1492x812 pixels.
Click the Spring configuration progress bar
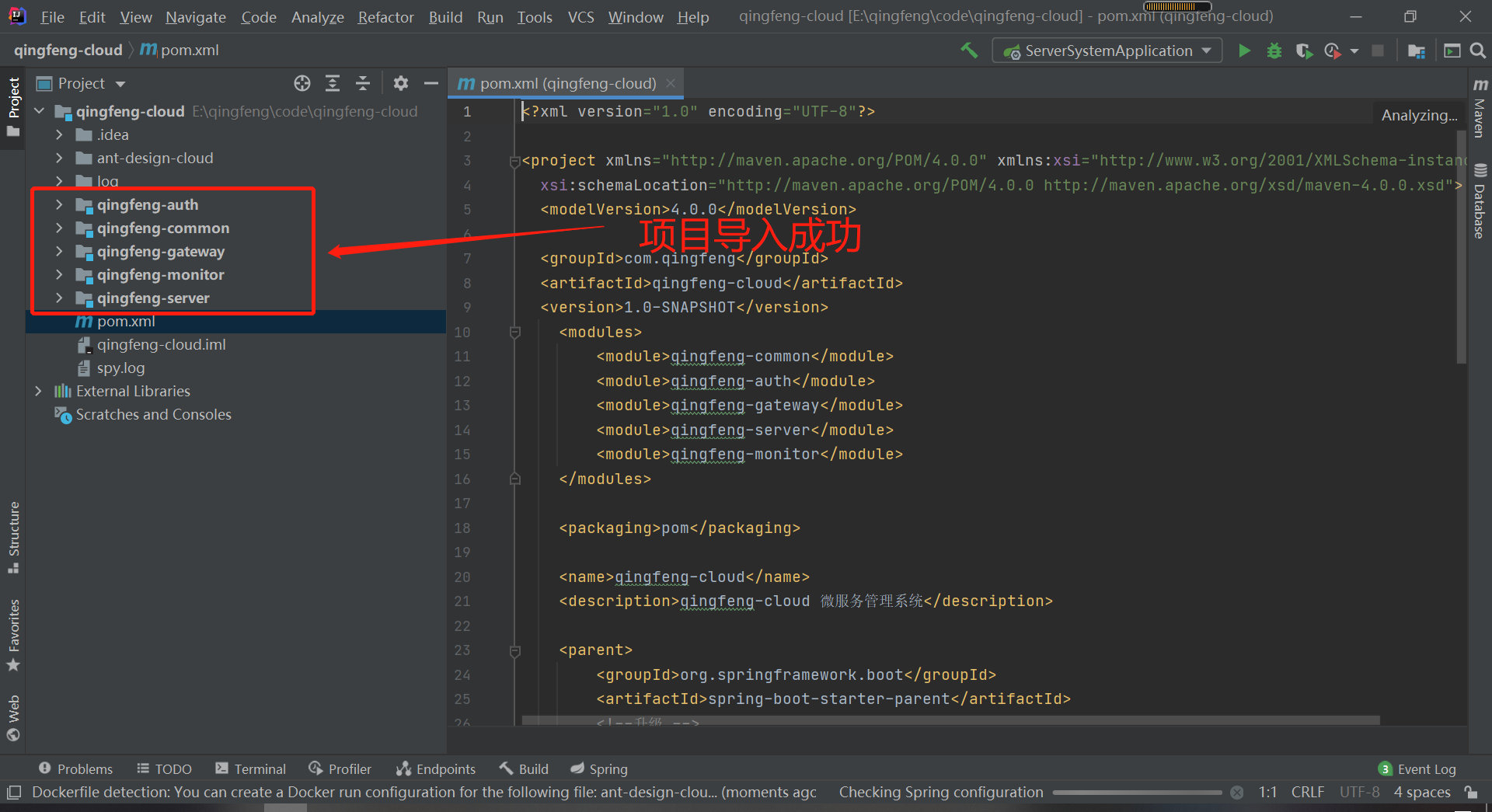click(x=1138, y=793)
